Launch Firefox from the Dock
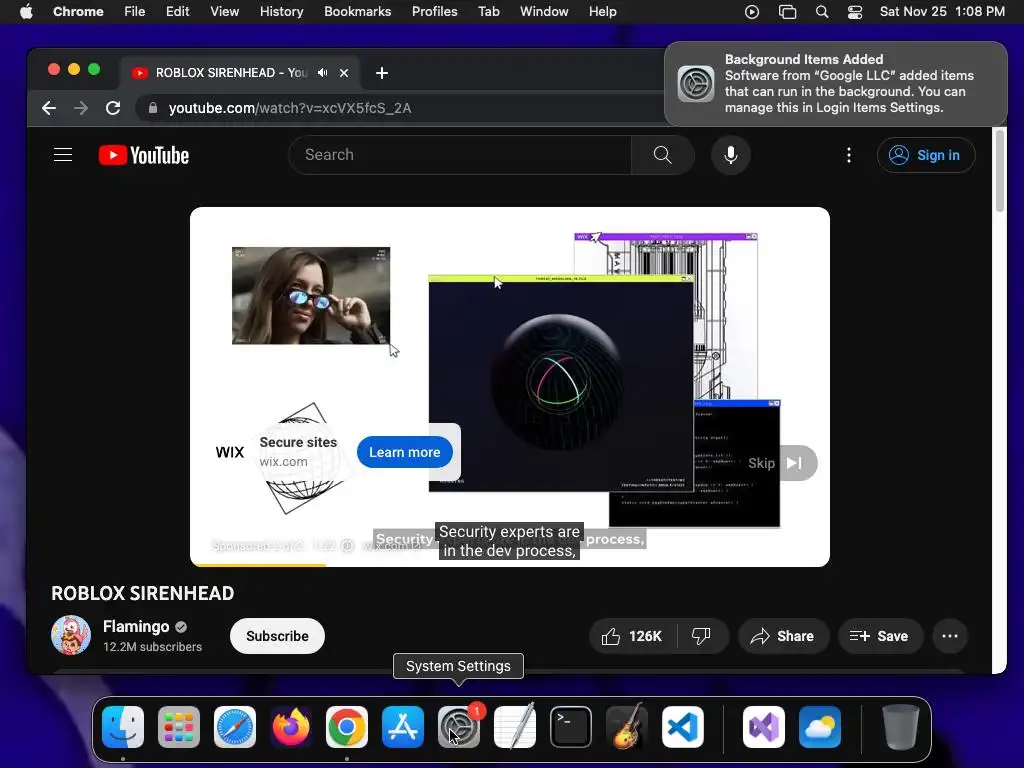The image size is (1024, 768). (291, 727)
